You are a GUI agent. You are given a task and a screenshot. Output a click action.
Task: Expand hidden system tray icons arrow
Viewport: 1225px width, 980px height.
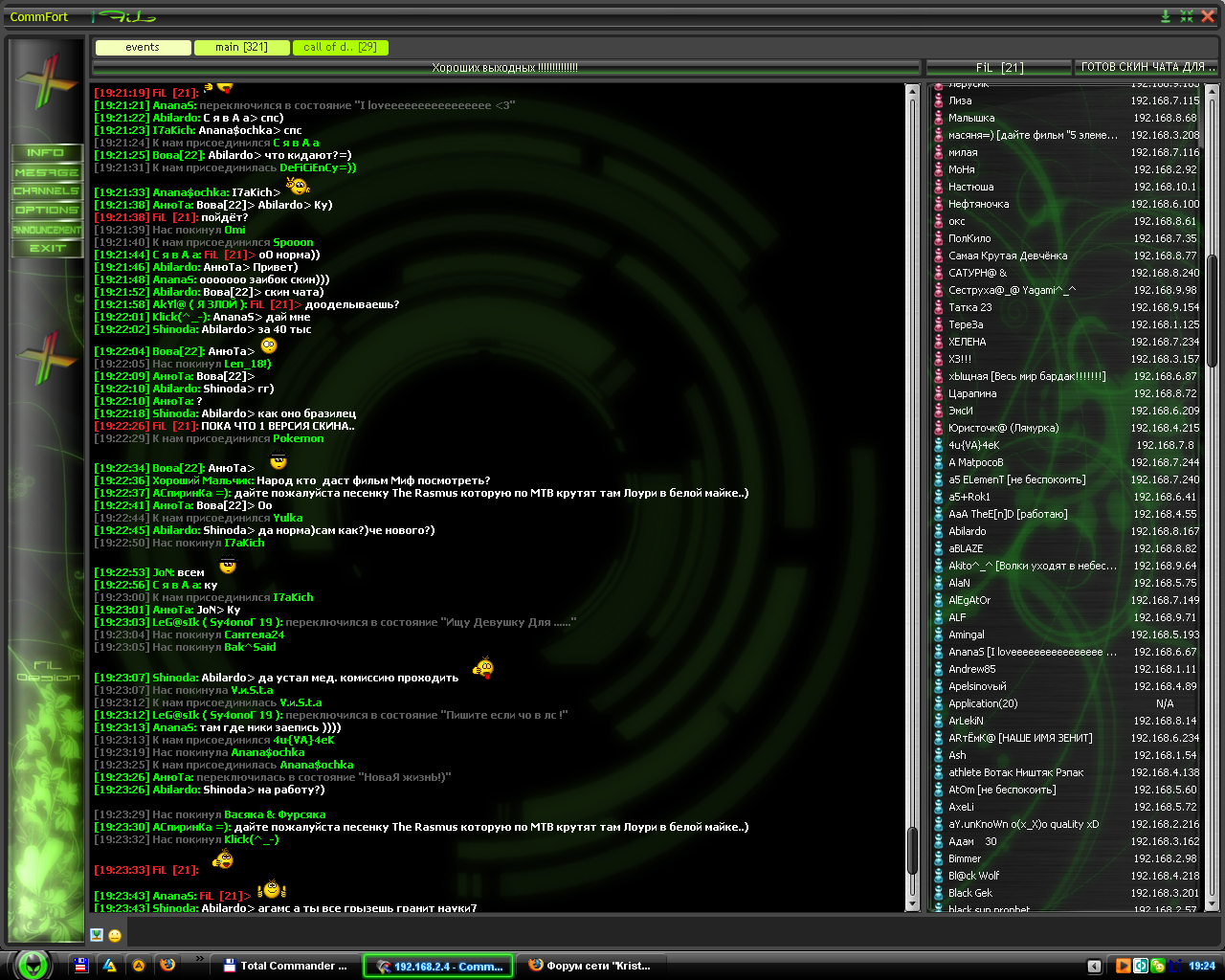pyautogui.click(x=1094, y=966)
